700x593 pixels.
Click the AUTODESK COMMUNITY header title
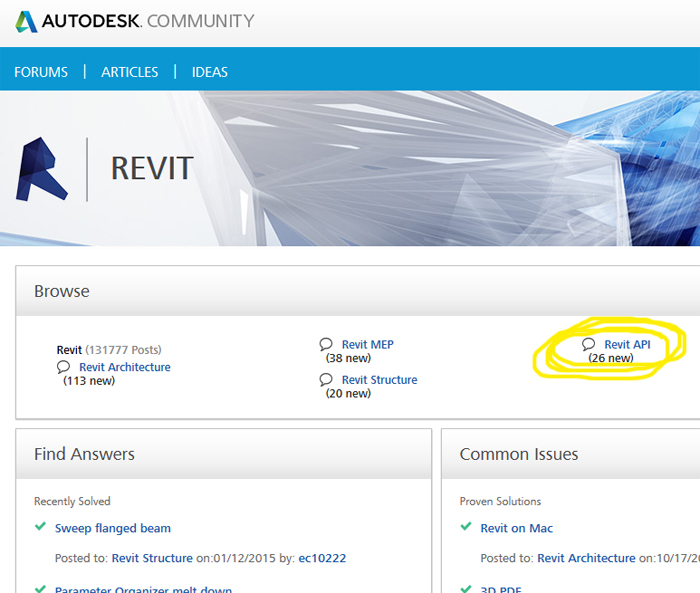148,21
